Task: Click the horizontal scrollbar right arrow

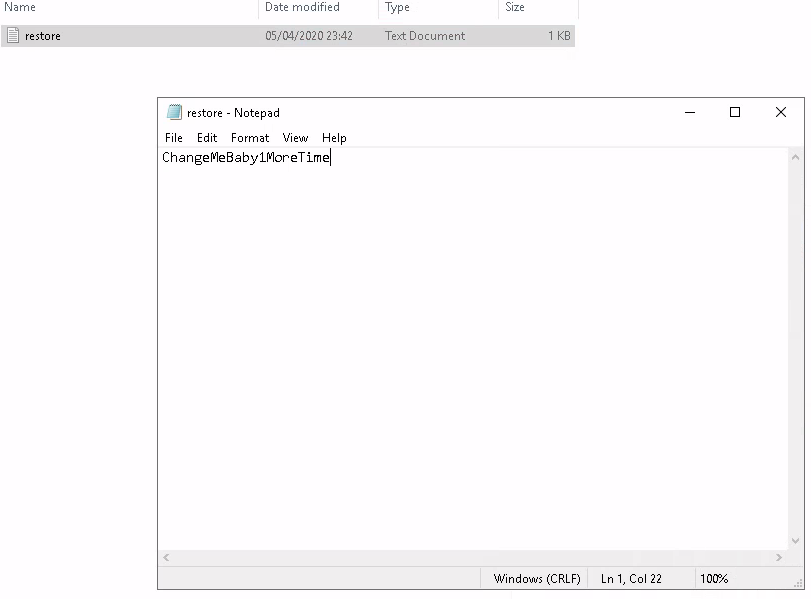Action: (x=780, y=557)
